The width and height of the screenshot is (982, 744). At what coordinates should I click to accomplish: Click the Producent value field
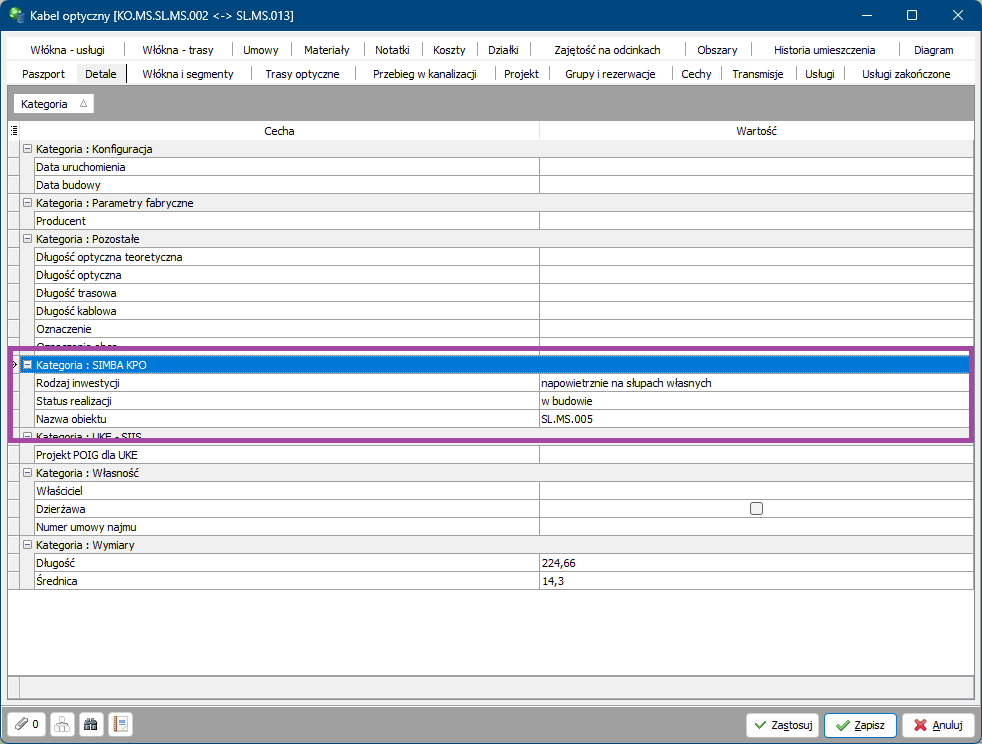tap(756, 221)
